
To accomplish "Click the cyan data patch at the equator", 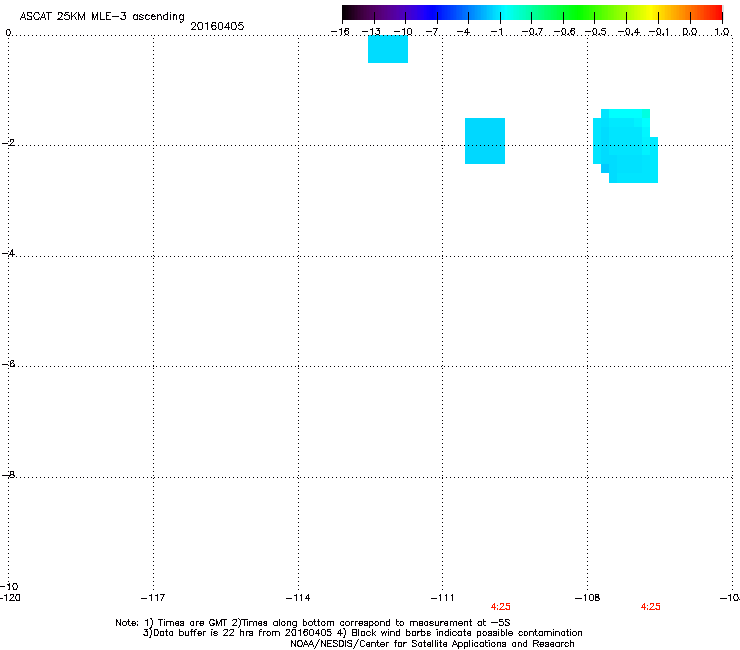I will click(x=388, y=49).
